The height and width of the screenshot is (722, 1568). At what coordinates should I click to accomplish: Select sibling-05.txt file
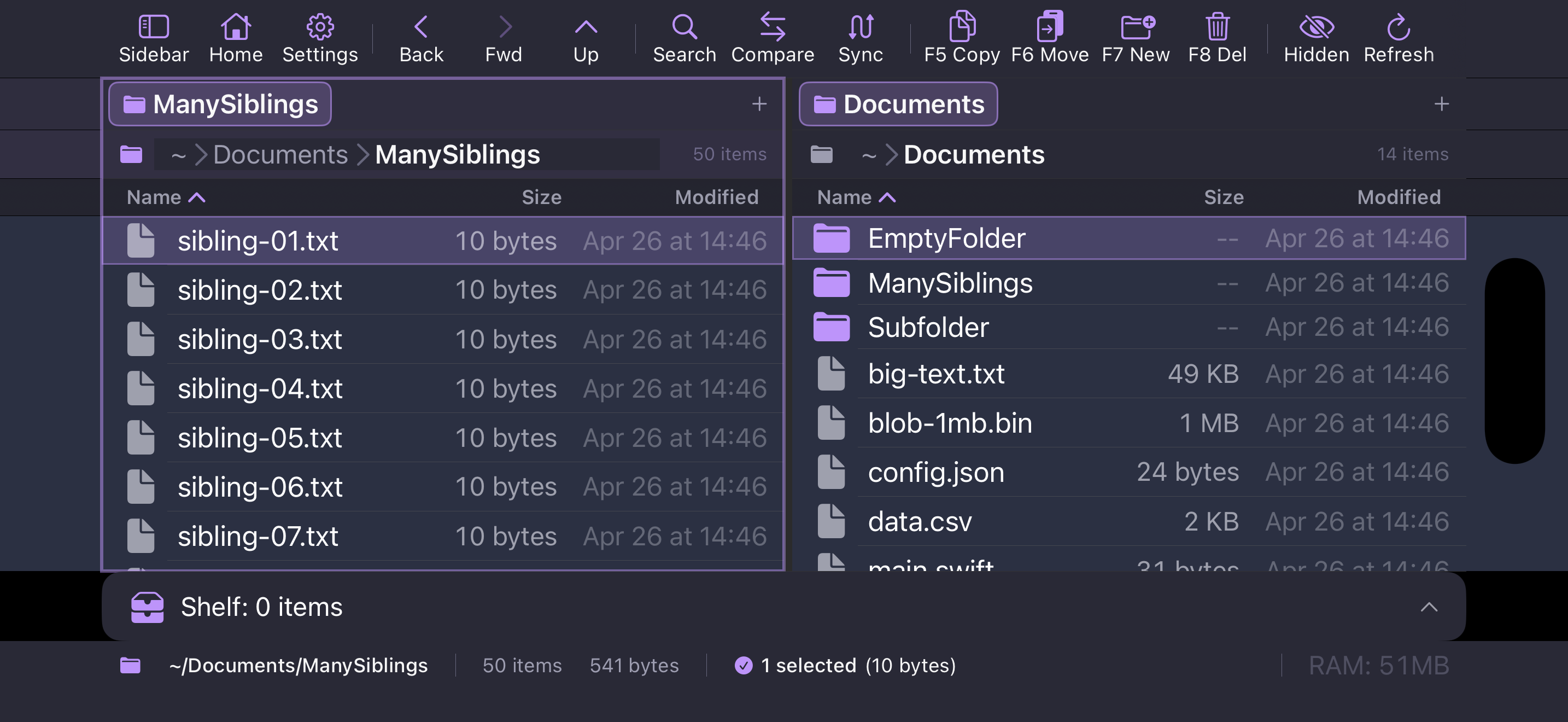[x=443, y=438]
